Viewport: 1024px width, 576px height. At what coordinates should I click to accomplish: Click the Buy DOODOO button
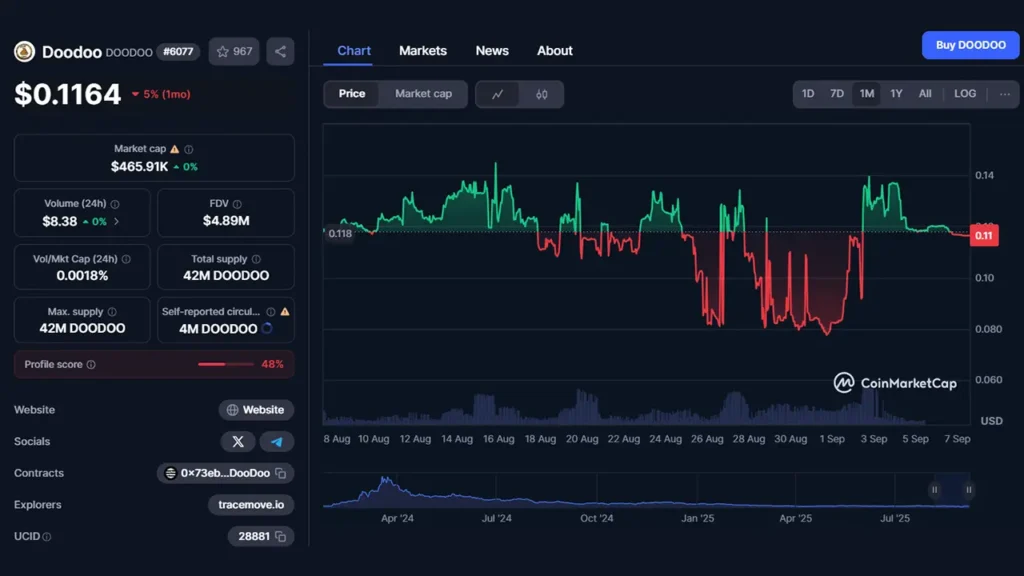(970, 45)
